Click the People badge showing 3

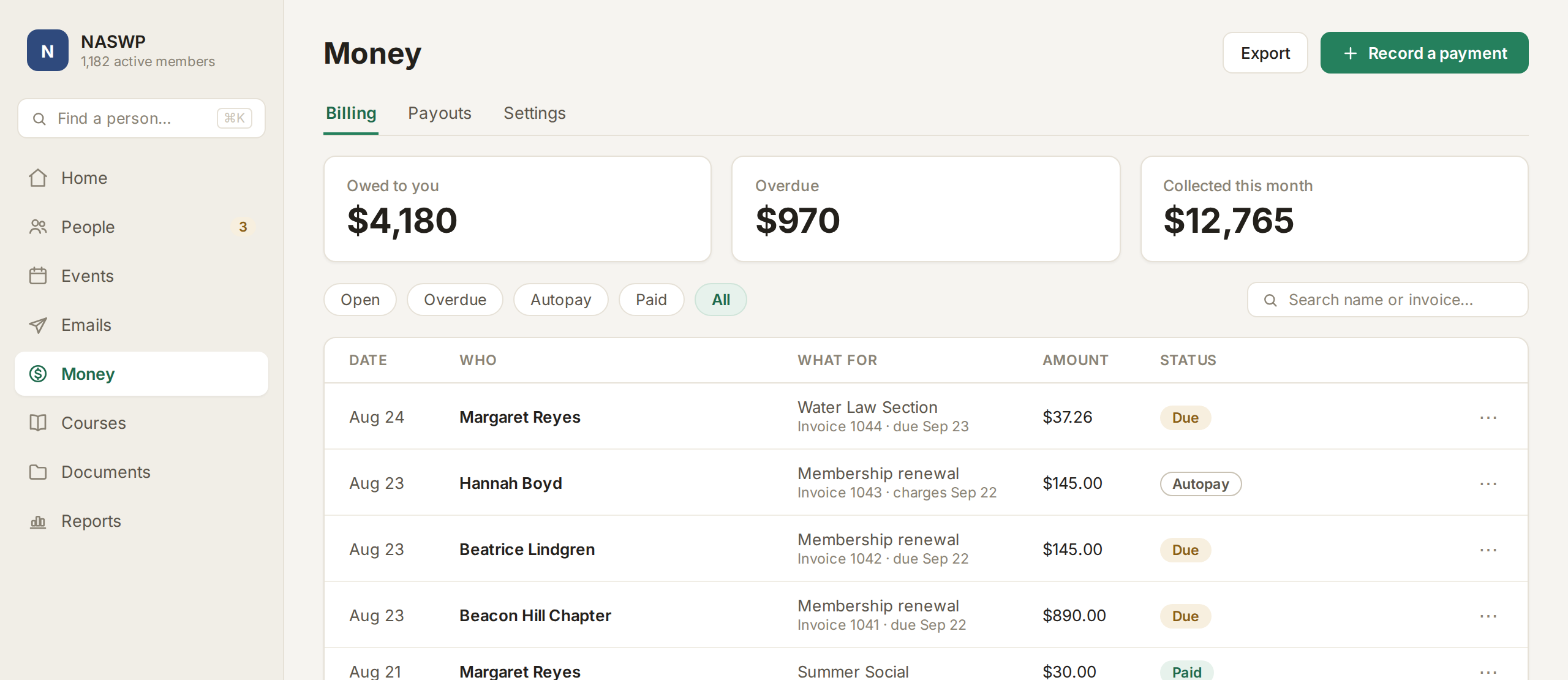(243, 227)
